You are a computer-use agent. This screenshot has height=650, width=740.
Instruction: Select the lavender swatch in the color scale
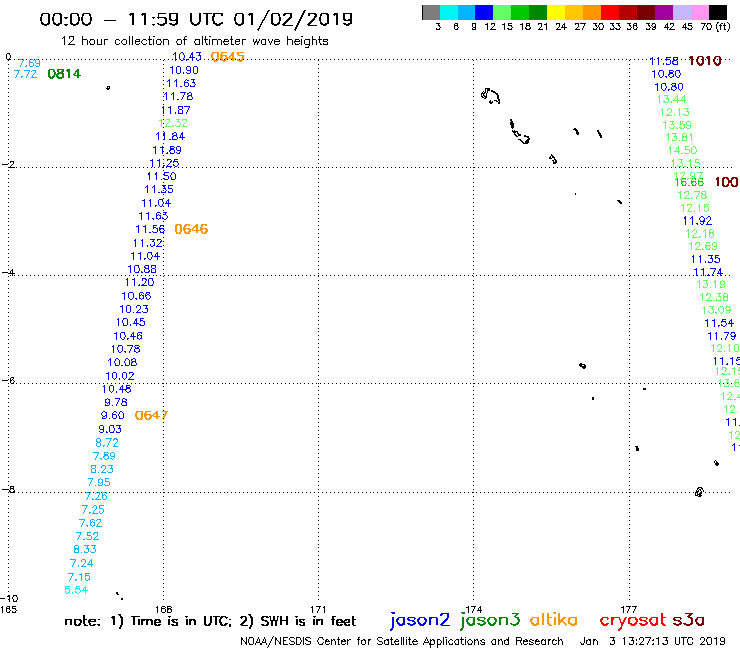pos(681,12)
